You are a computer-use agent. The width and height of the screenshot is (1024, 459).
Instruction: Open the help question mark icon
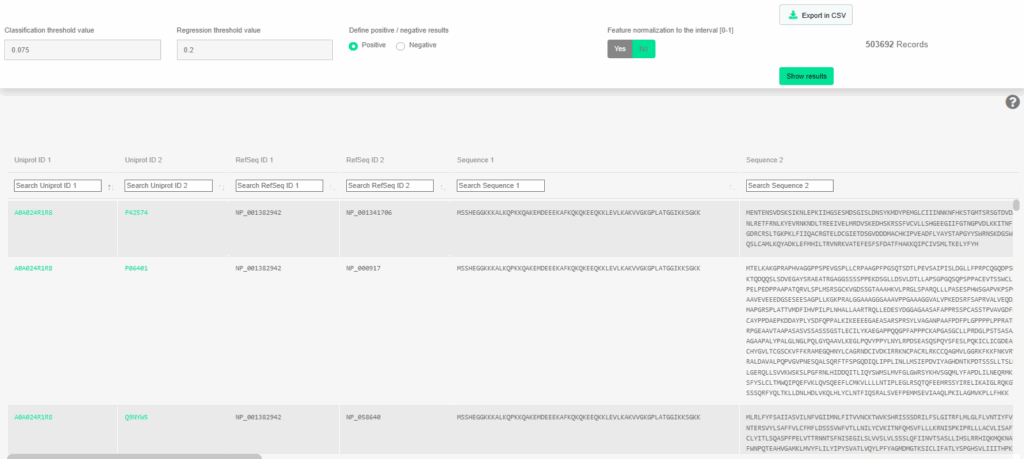pyautogui.click(x=1012, y=102)
